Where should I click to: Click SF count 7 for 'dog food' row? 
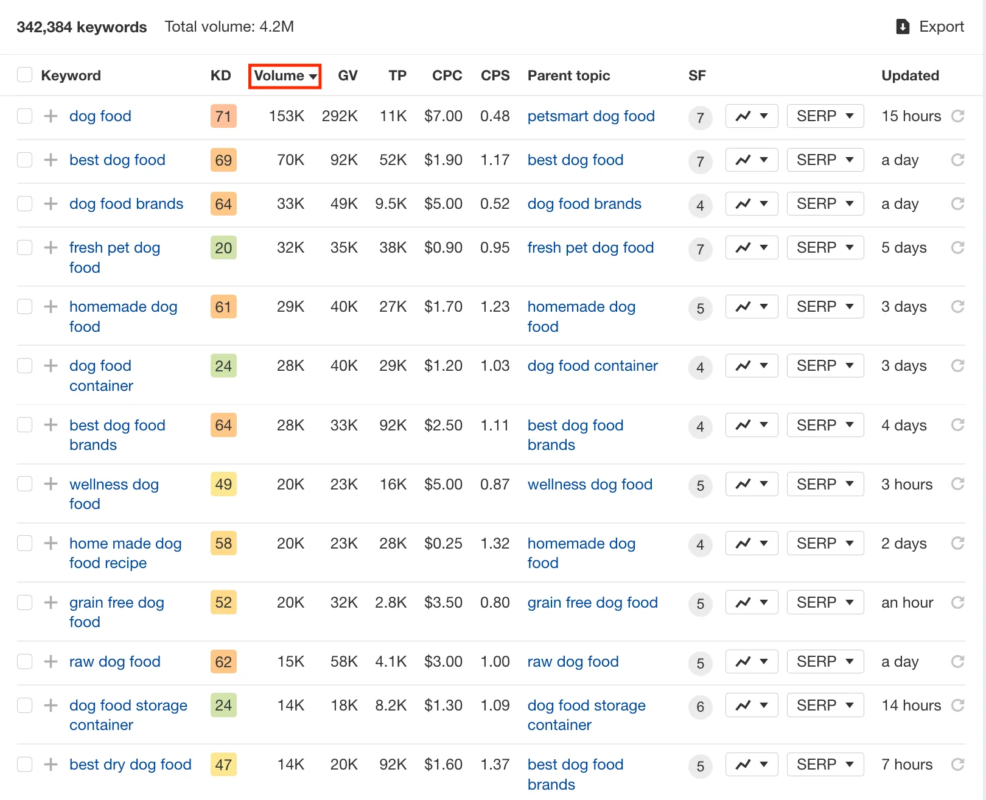700,118
